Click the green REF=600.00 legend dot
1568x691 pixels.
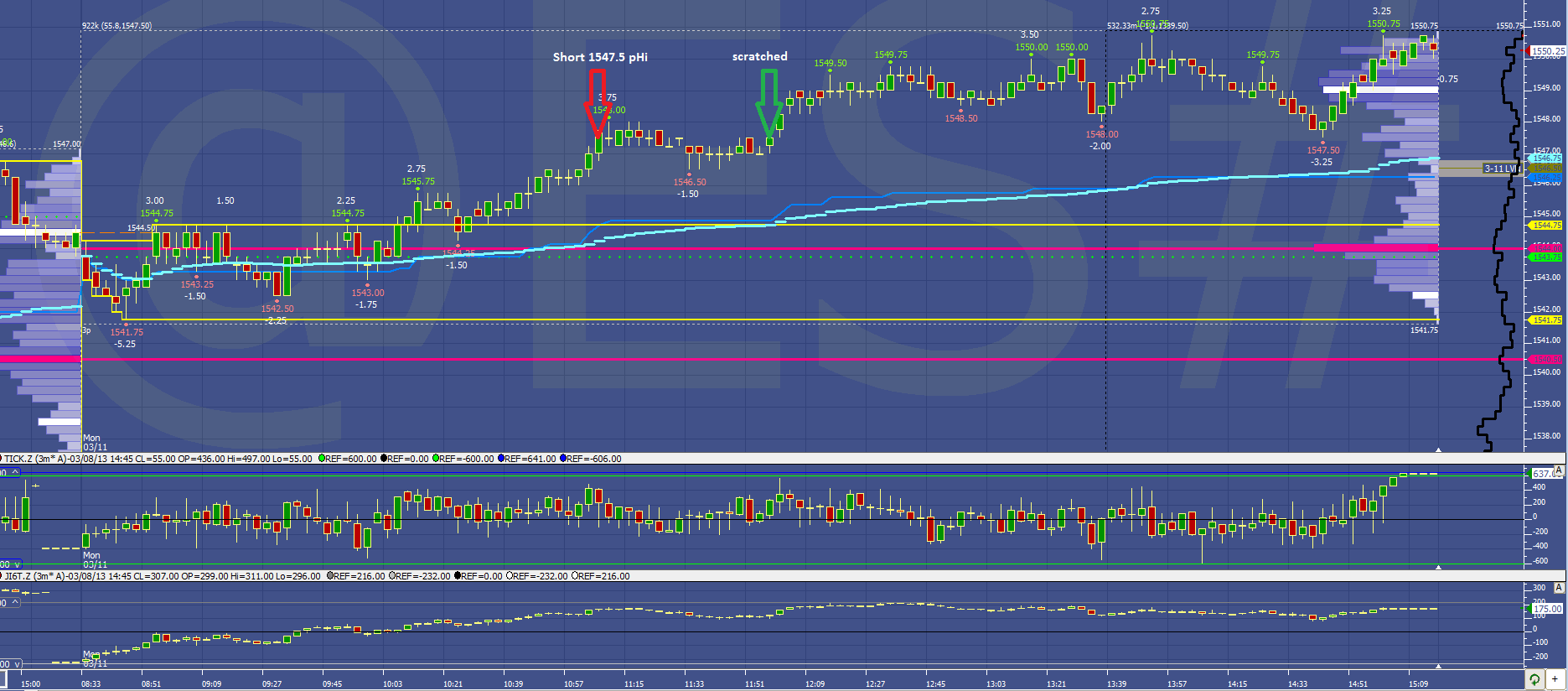[x=323, y=459]
